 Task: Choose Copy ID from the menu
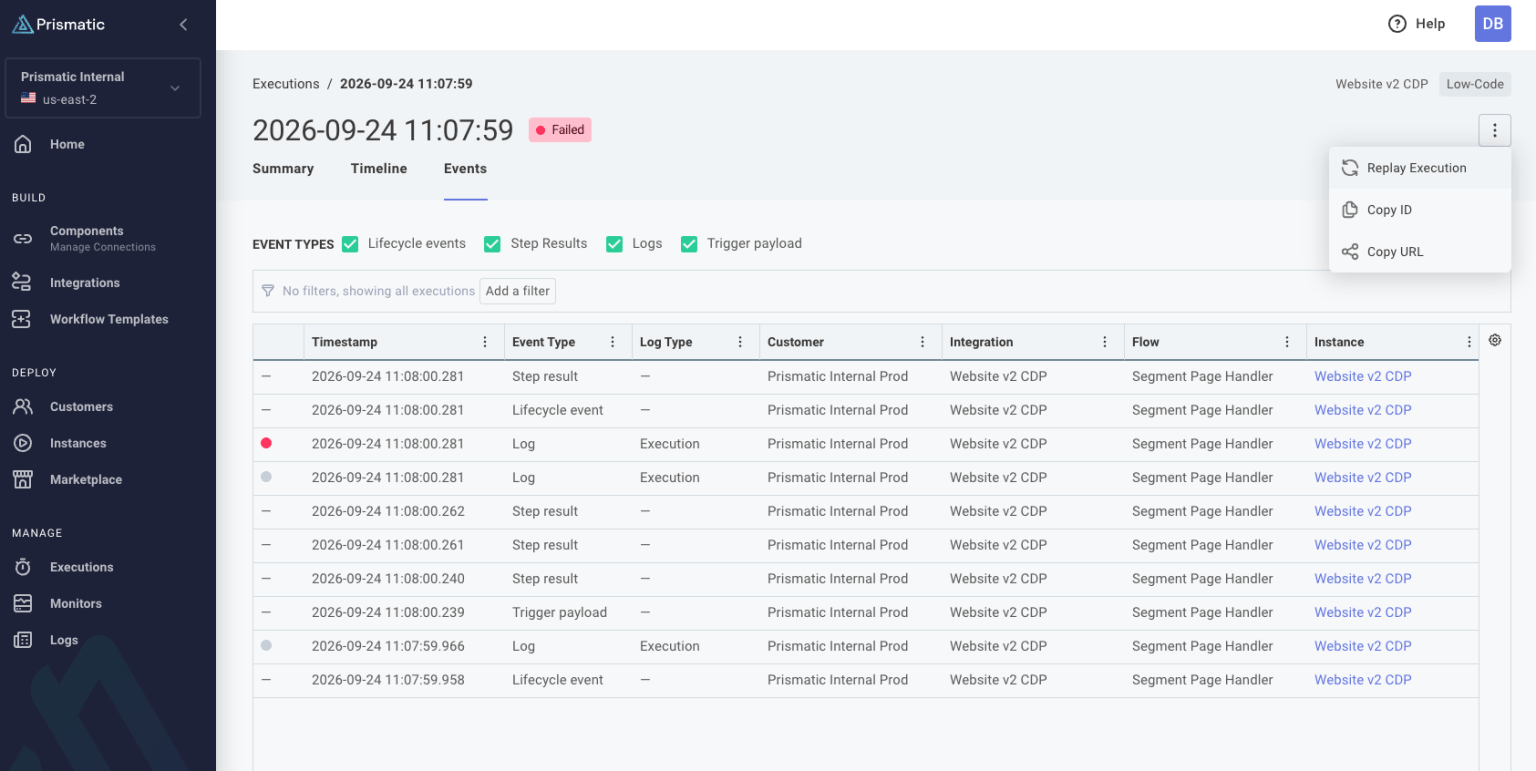coord(1420,210)
